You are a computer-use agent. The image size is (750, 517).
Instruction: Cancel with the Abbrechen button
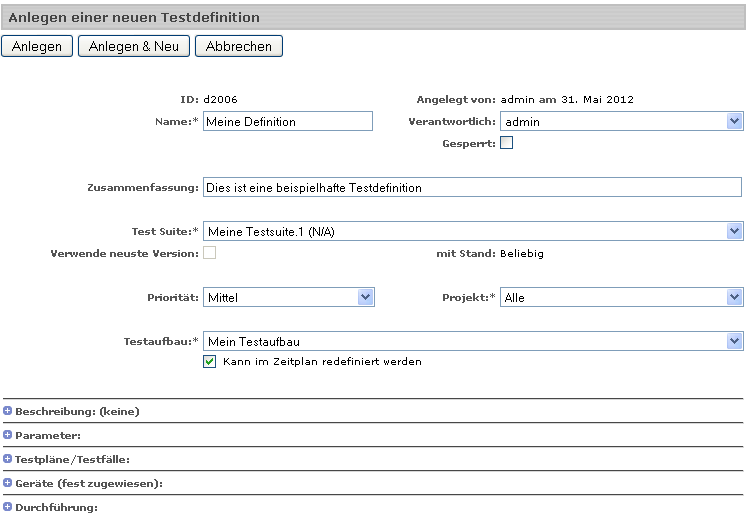coord(239,46)
